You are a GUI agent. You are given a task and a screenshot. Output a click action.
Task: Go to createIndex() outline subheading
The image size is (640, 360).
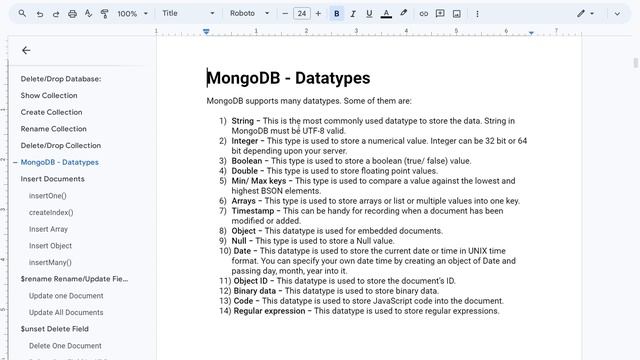(51, 213)
